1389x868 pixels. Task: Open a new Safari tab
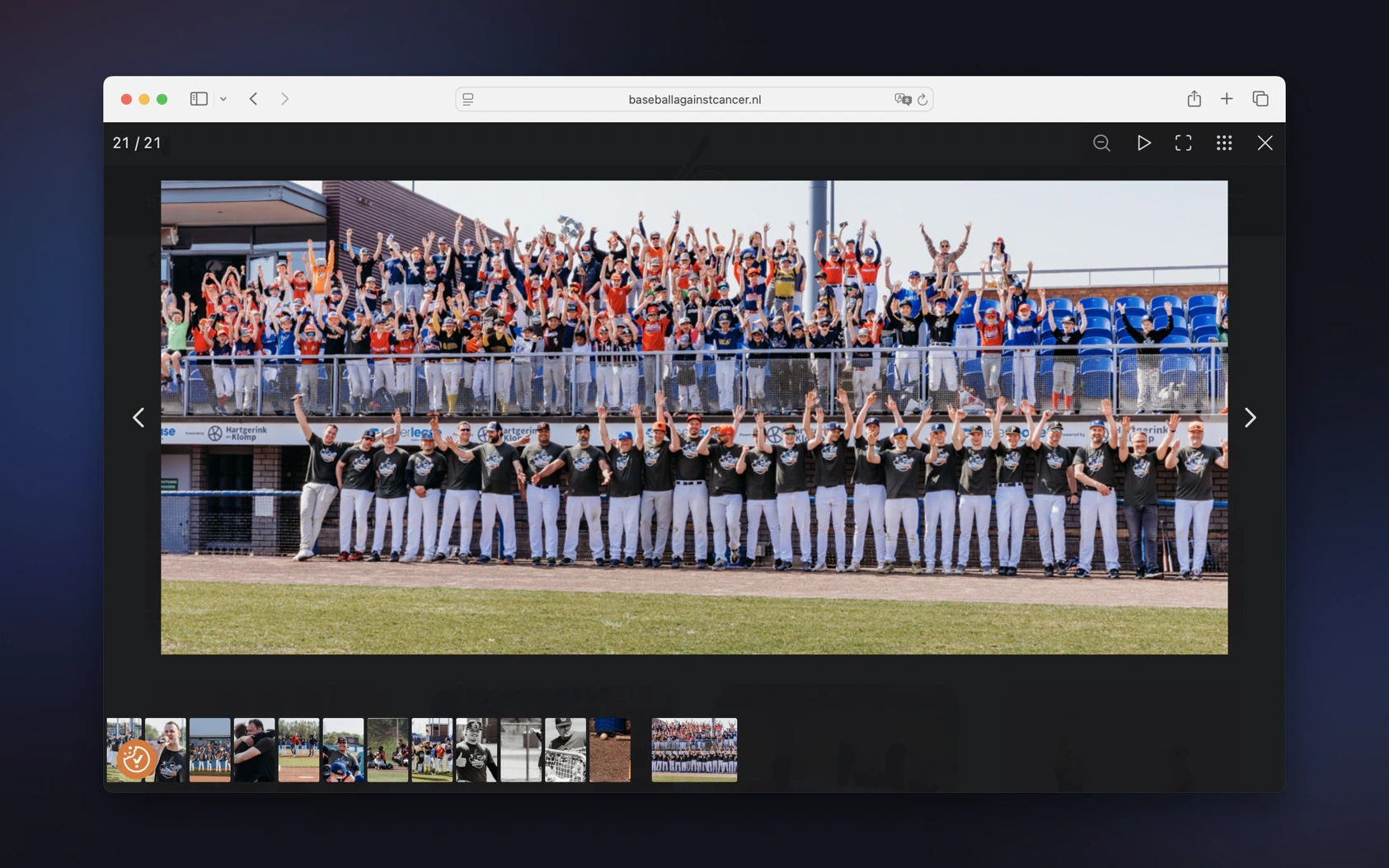click(x=1227, y=99)
